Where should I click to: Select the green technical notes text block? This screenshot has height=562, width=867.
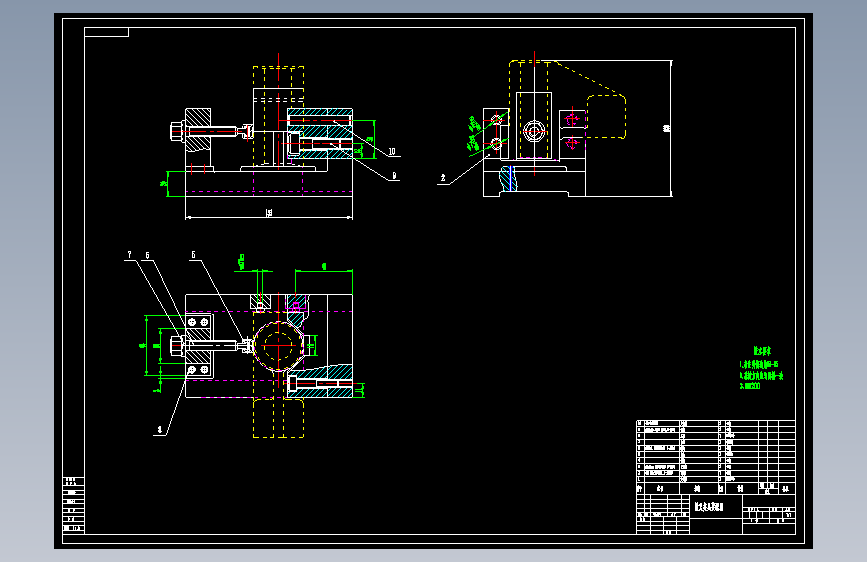[x=761, y=368]
